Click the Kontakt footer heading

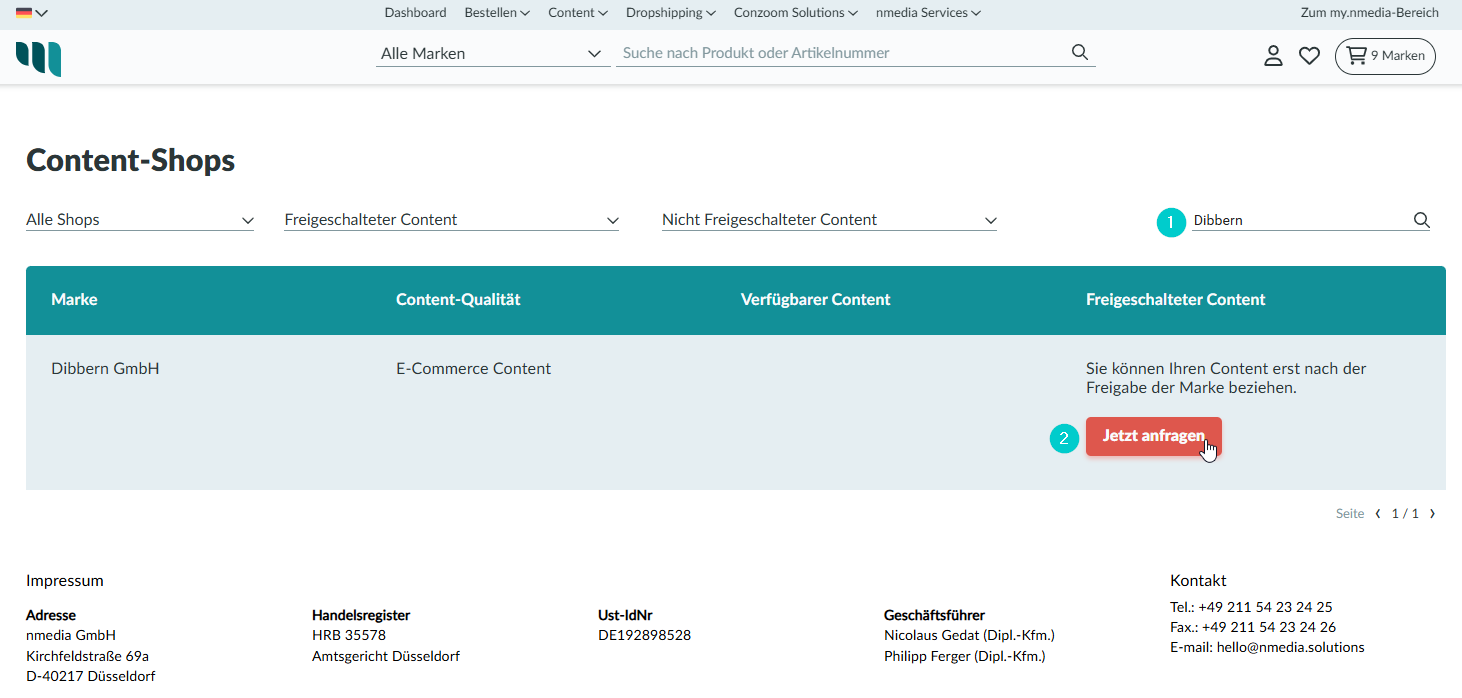coord(1198,581)
